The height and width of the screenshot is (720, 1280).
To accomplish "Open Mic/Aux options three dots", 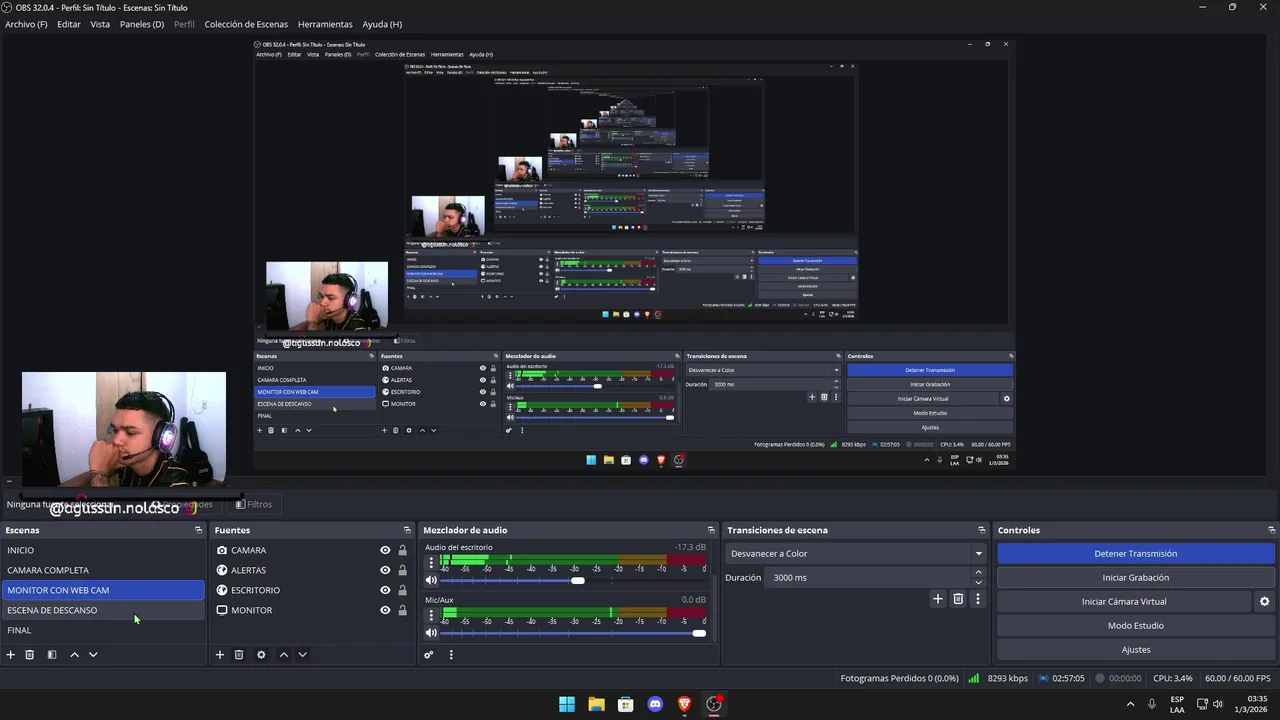I will point(432,615).
